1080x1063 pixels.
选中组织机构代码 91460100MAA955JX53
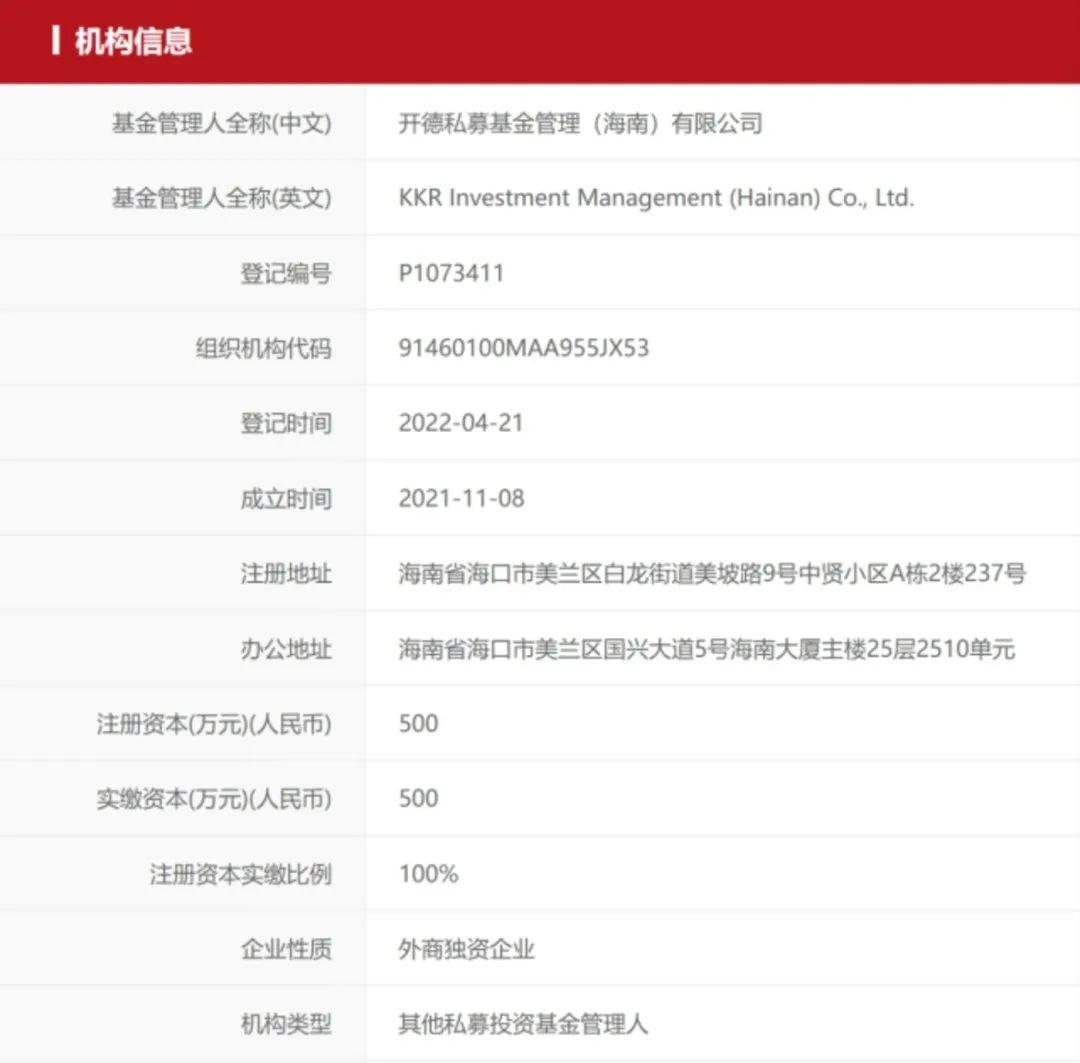pos(525,348)
